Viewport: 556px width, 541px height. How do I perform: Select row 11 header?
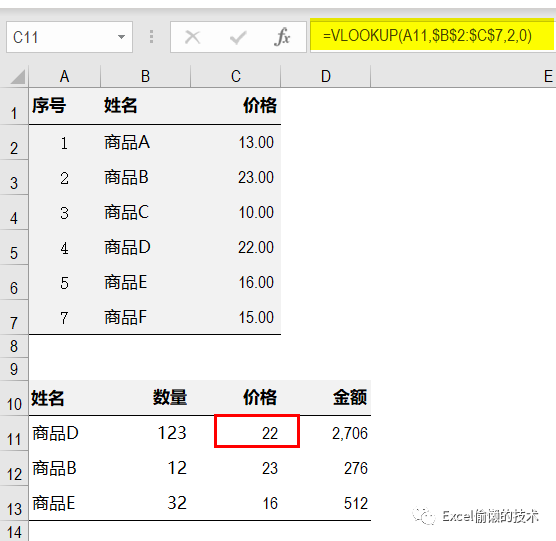point(14,433)
